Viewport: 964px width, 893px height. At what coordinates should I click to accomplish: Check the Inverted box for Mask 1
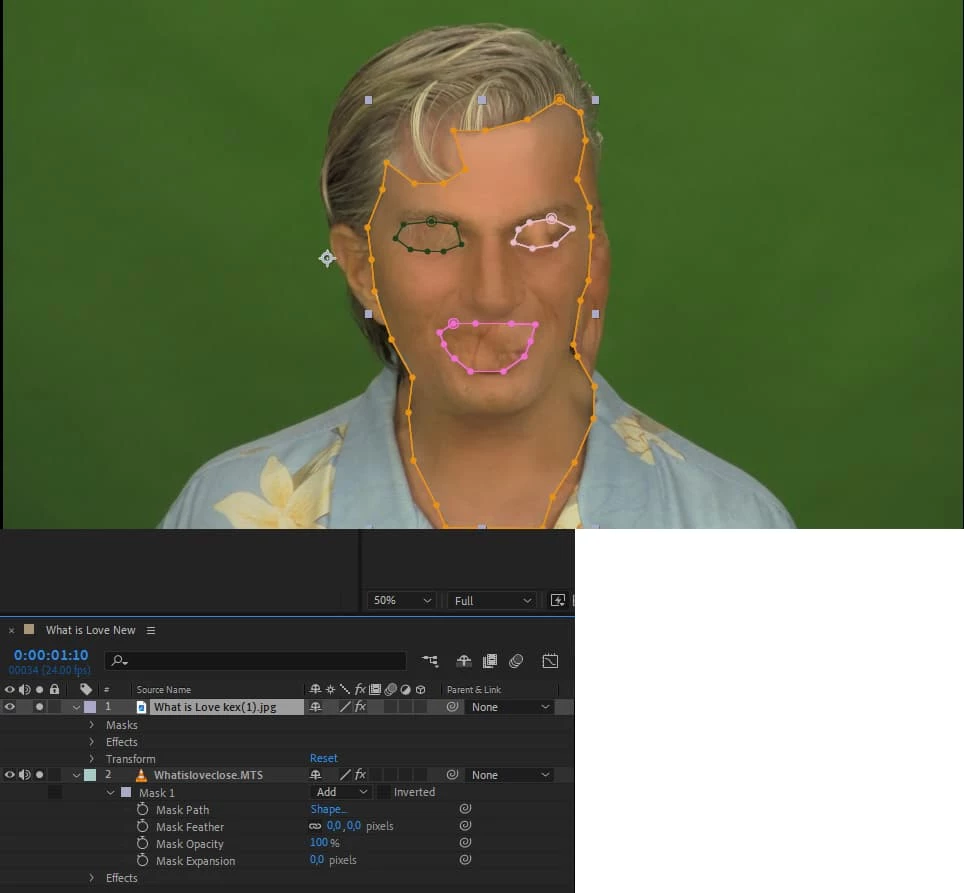pyautogui.click(x=384, y=792)
